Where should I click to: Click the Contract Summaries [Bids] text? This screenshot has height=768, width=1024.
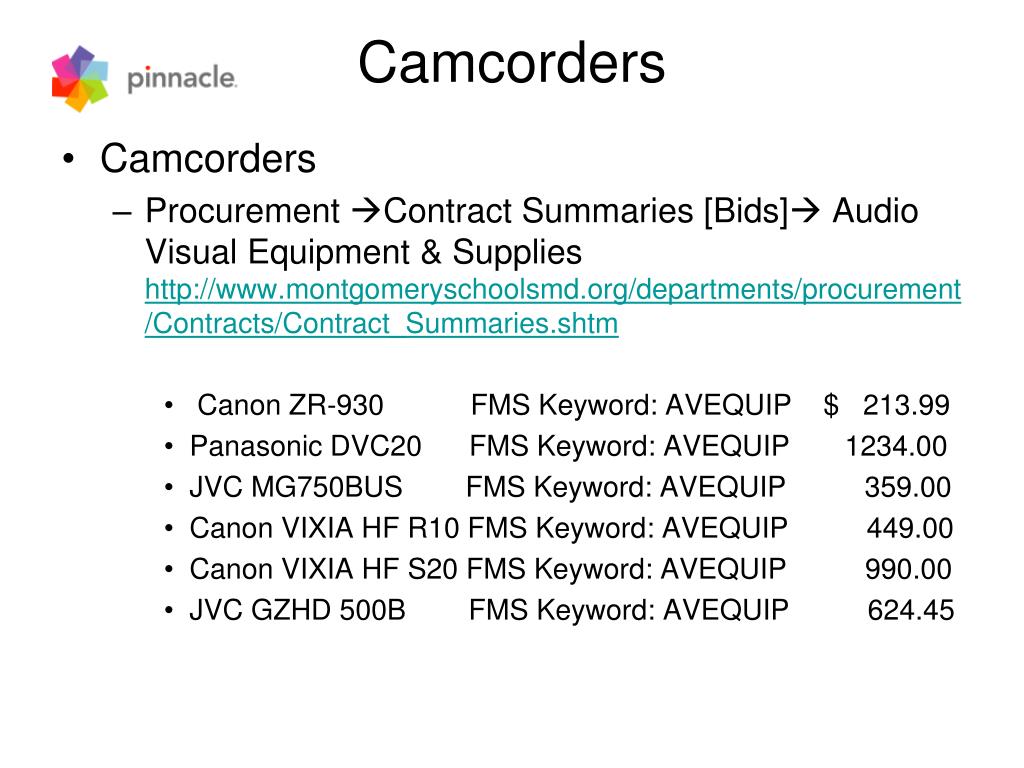click(x=586, y=211)
